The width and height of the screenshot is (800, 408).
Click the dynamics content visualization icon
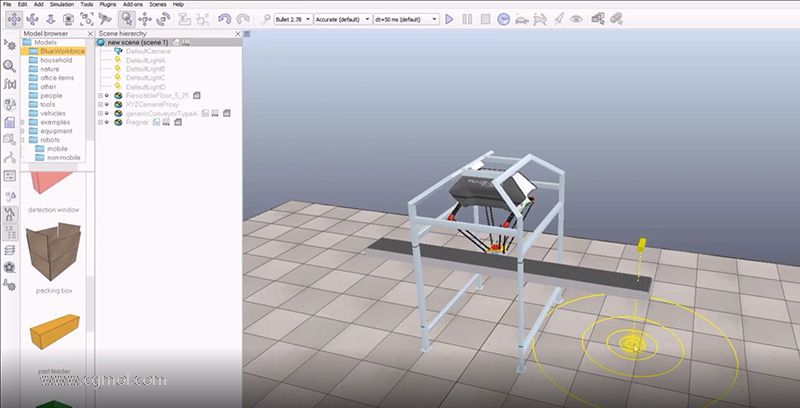(x=266, y=19)
